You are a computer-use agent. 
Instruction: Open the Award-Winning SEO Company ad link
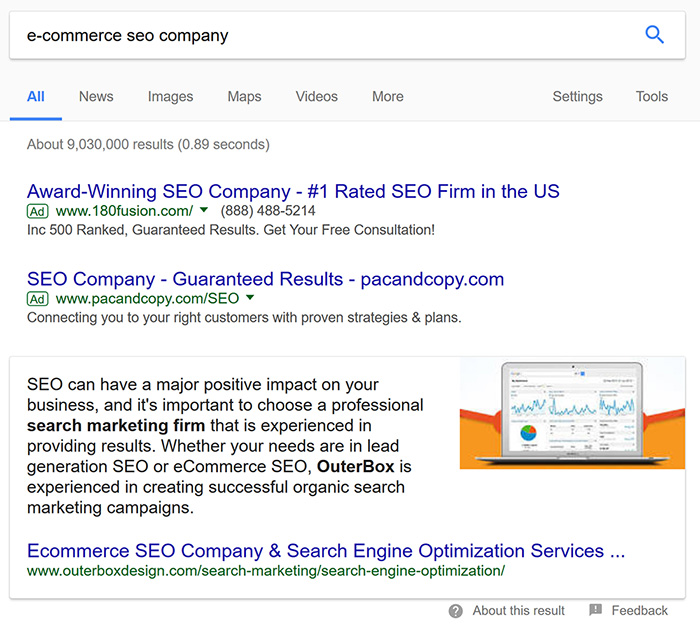click(x=293, y=191)
